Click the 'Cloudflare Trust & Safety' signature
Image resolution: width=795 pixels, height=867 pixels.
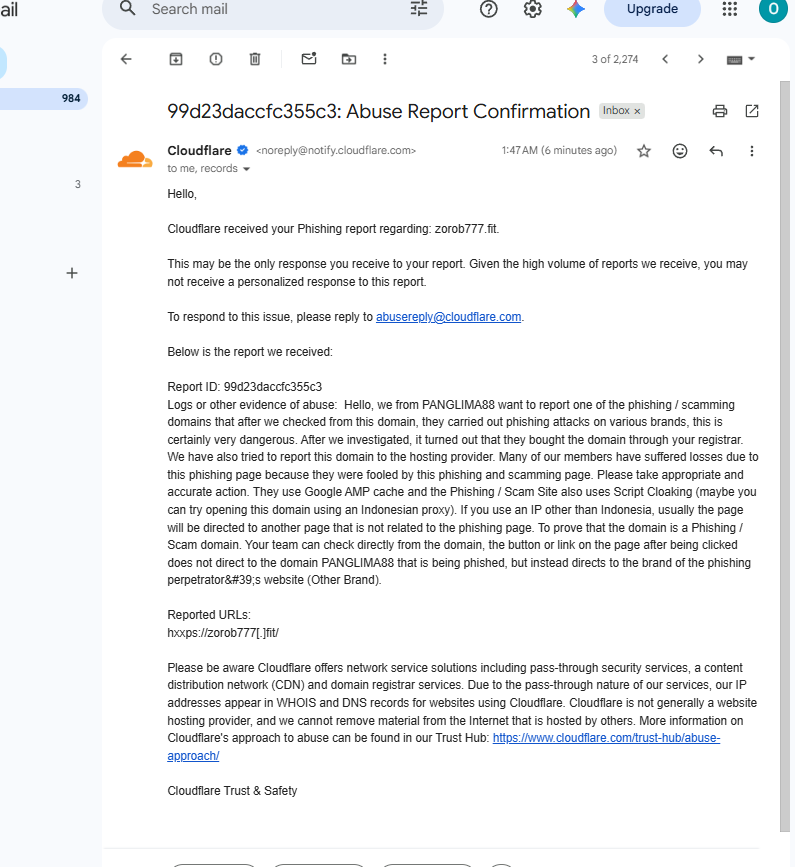click(x=232, y=791)
